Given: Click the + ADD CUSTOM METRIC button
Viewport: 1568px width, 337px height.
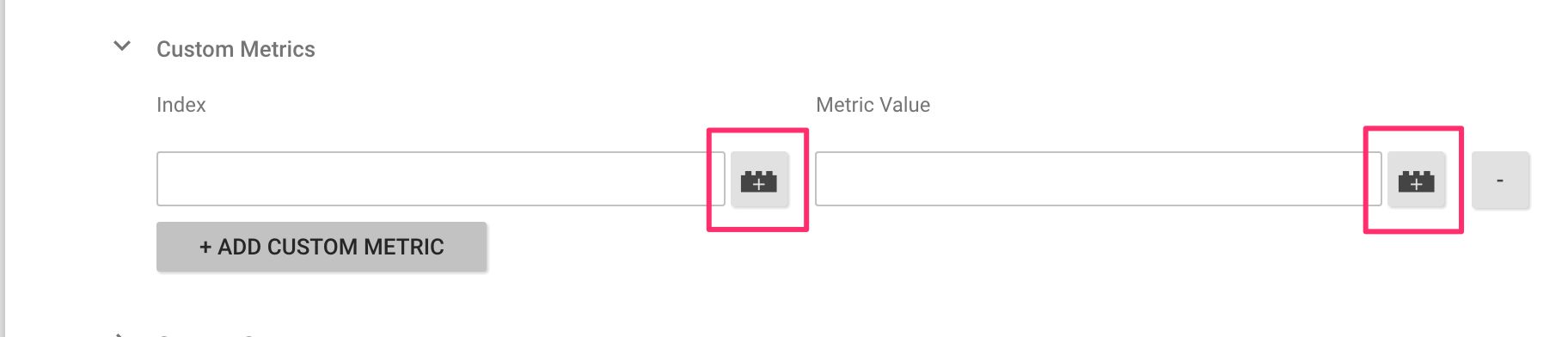Looking at the screenshot, I should (x=322, y=247).
